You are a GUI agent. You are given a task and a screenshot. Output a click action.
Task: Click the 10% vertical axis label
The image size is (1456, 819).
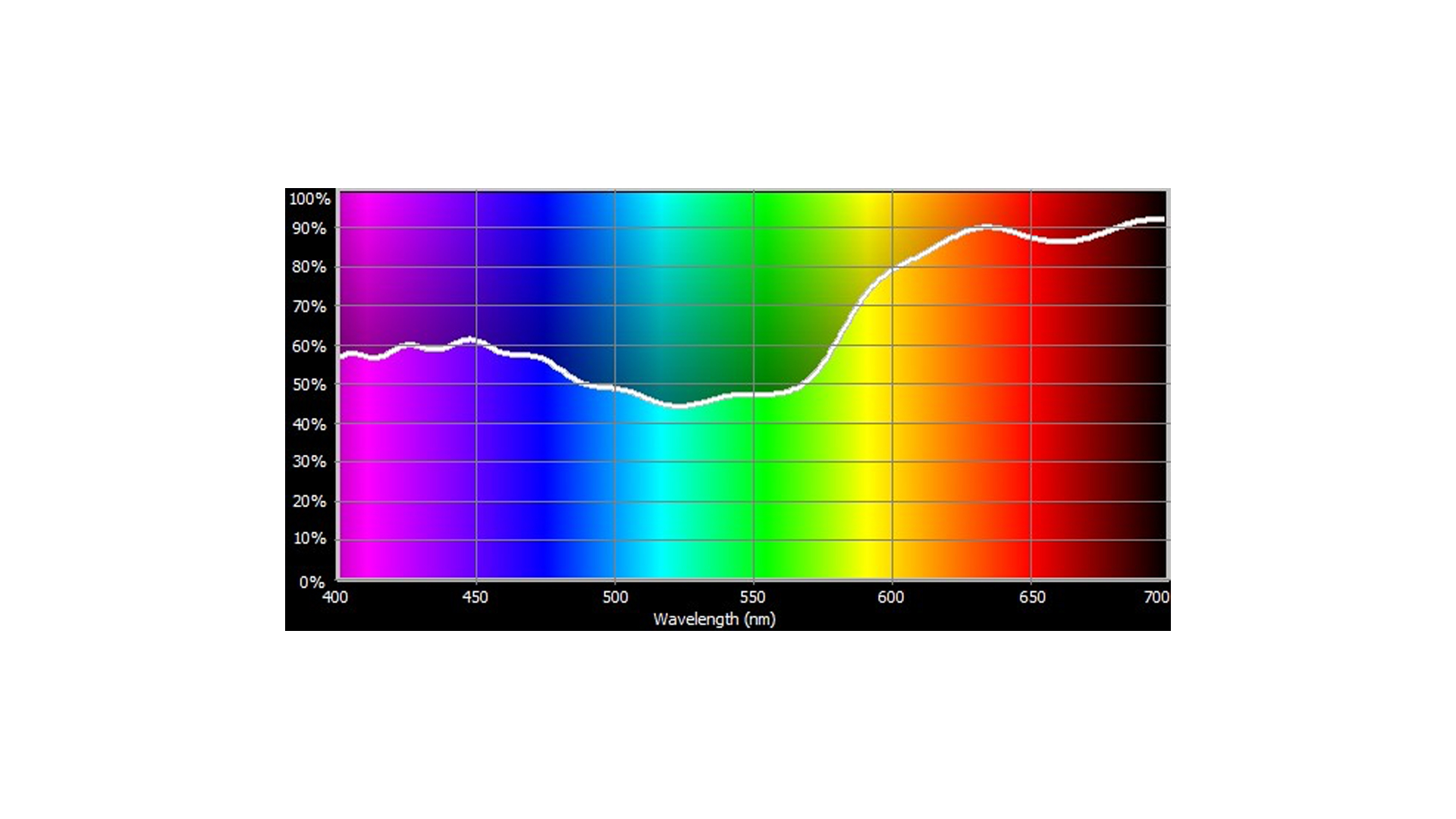[x=309, y=538]
